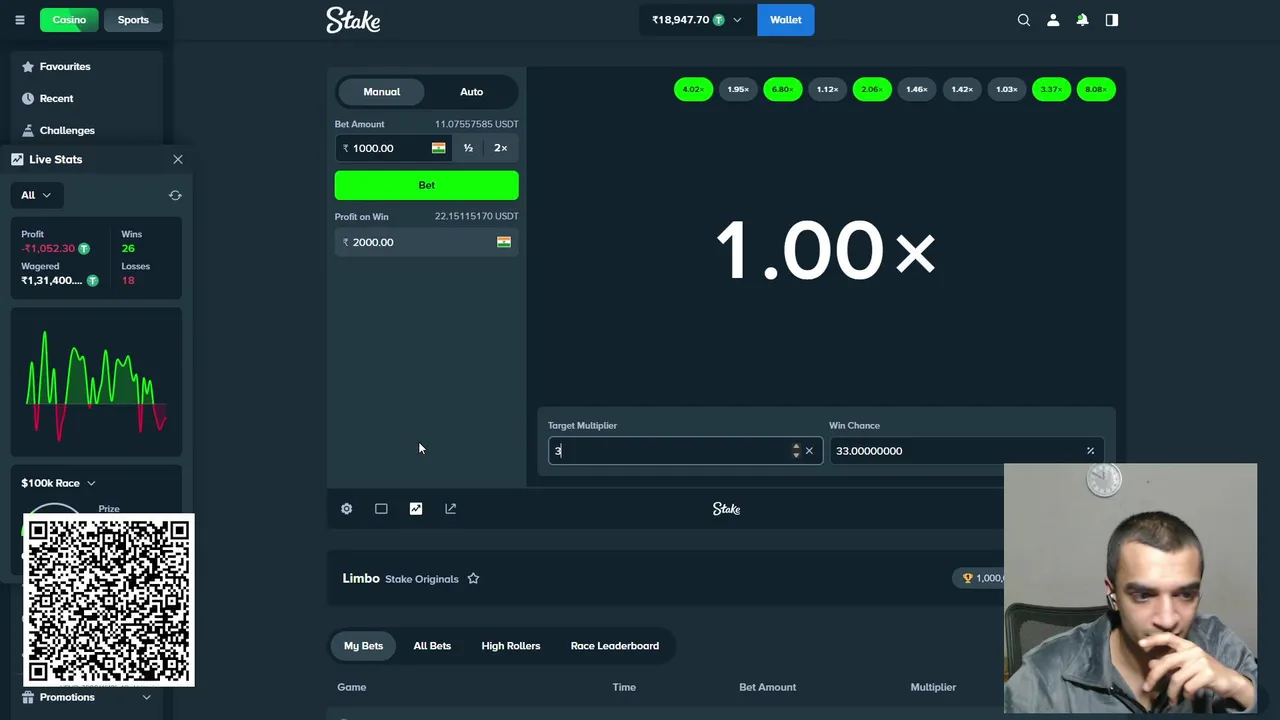Add Limbo to favourites star

(x=473, y=579)
